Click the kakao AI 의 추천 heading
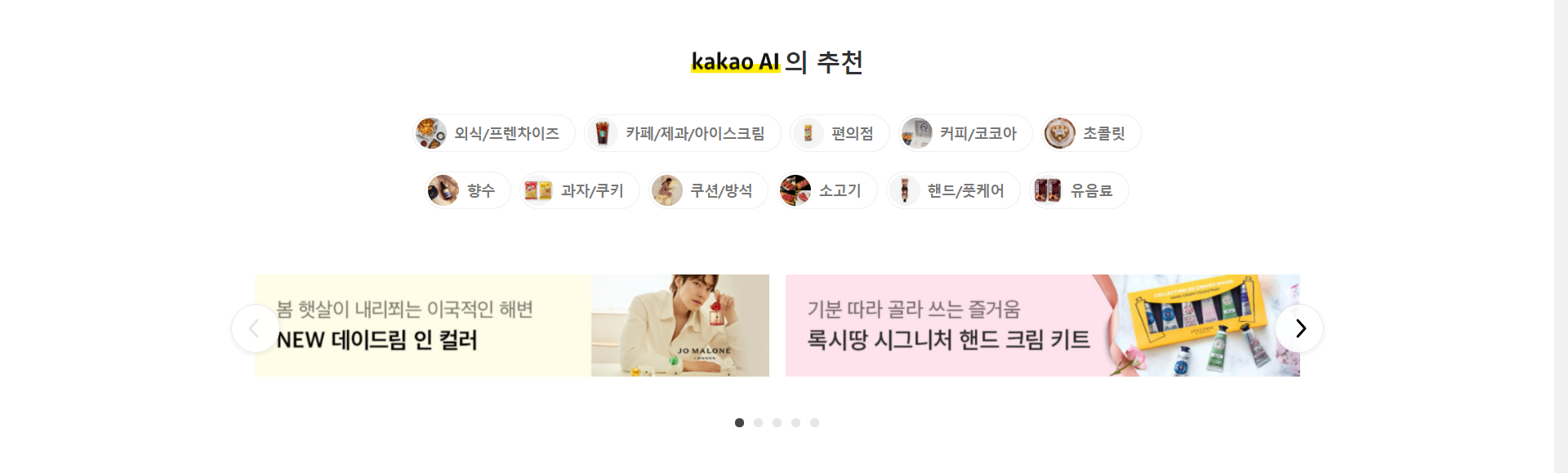This screenshot has height=473, width=1568. [777, 62]
